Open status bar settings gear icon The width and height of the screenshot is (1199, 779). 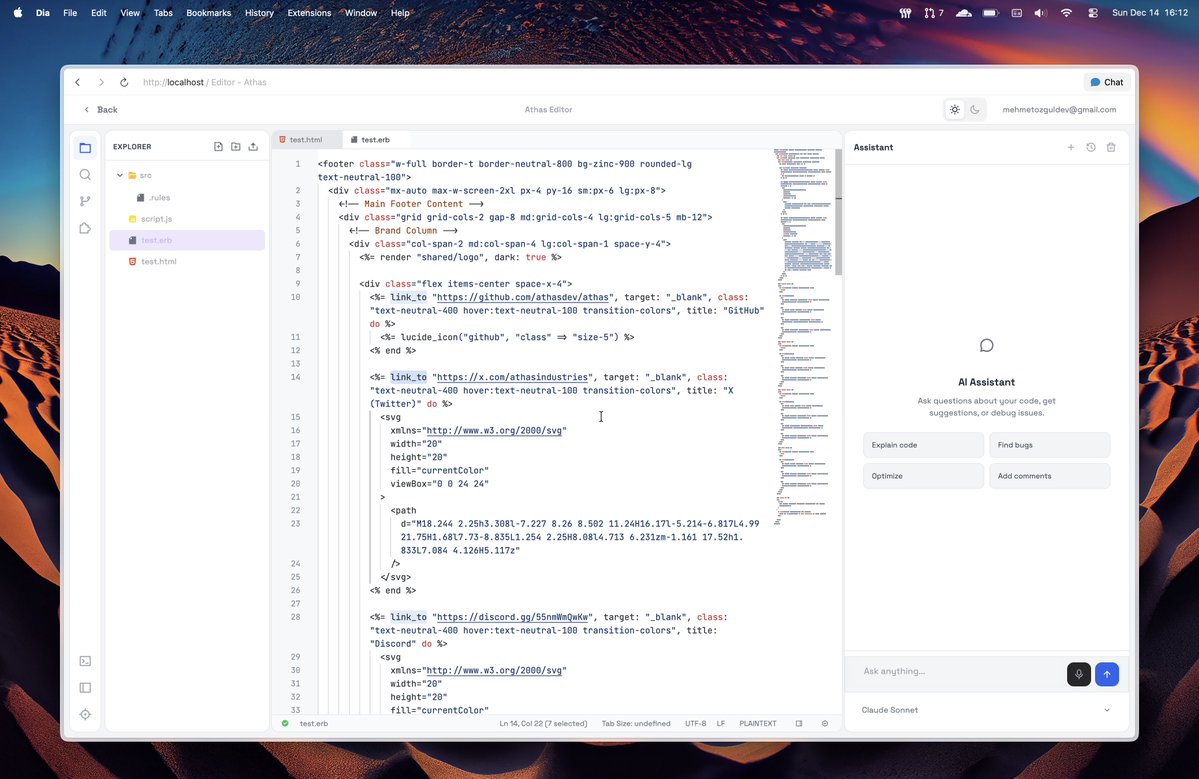824,723
